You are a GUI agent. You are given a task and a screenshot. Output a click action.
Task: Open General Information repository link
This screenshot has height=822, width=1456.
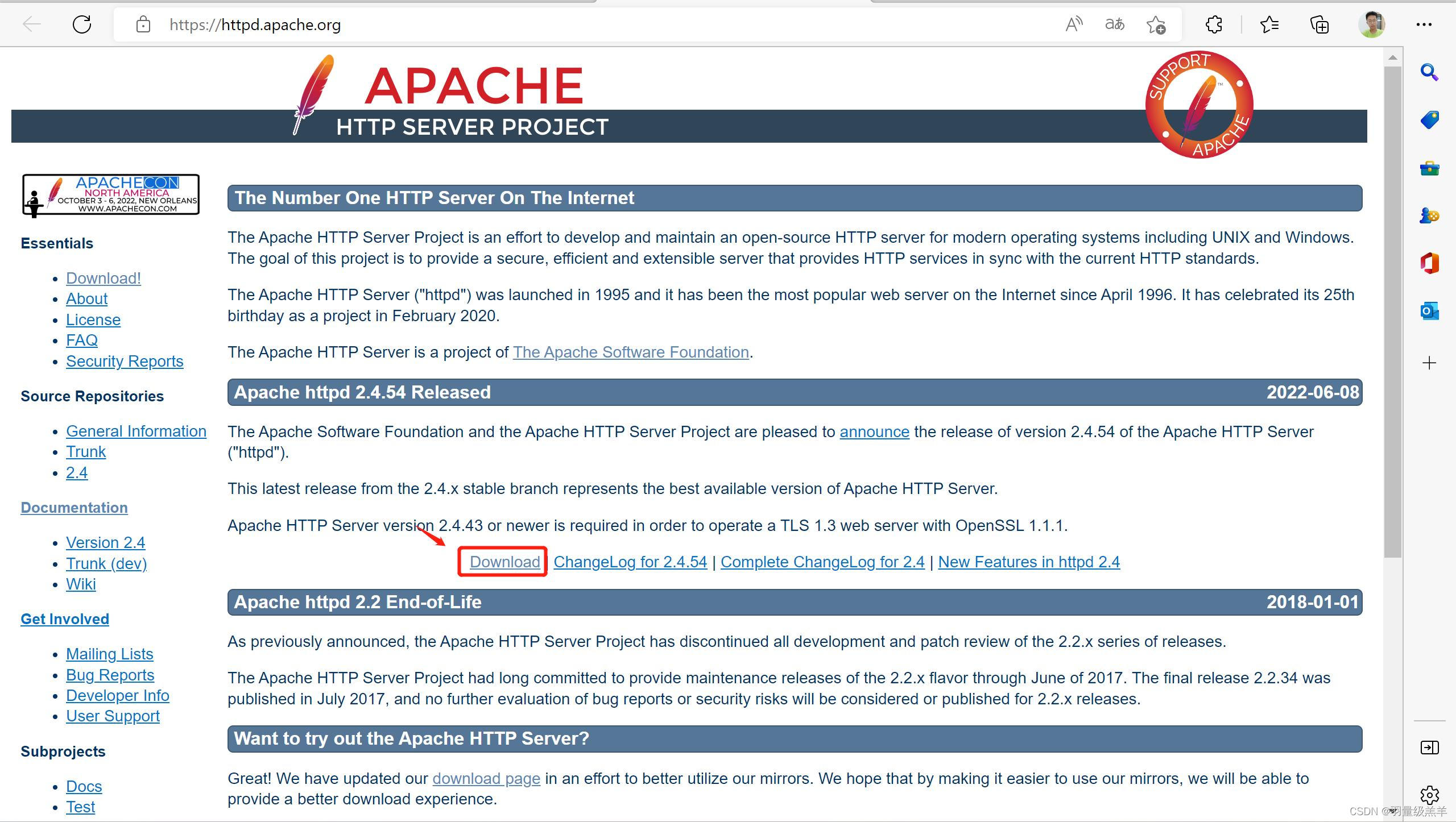point(136,431)
